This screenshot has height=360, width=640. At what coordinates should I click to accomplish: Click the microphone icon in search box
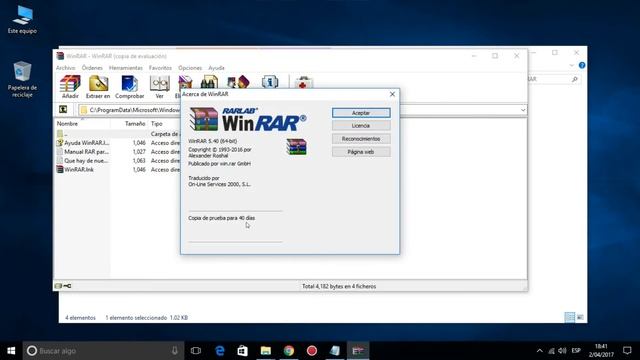175,351
